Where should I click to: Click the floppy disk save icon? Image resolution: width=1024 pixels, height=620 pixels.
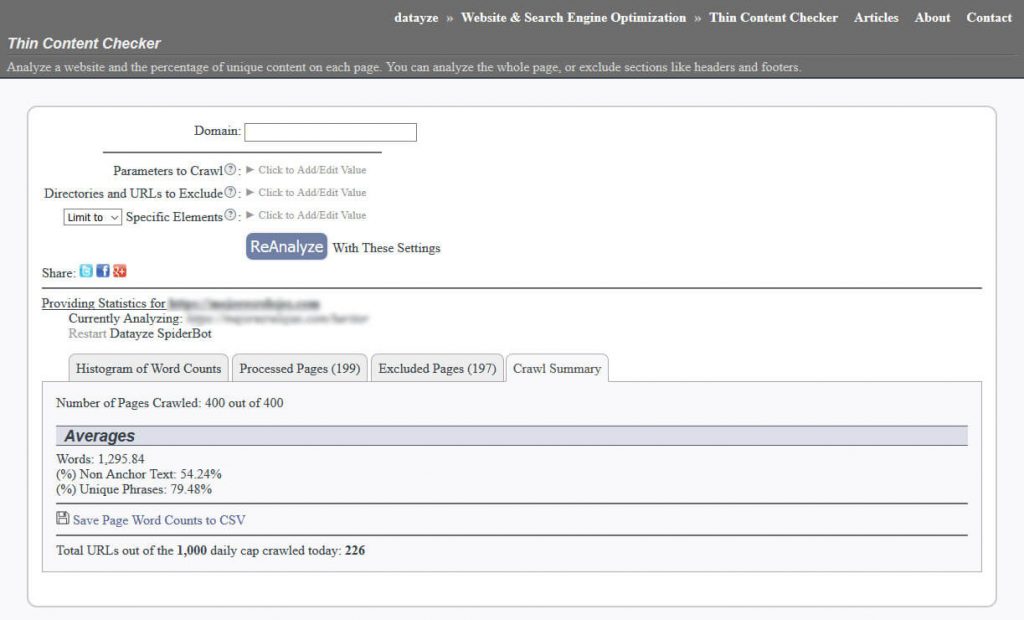(62, 518)
